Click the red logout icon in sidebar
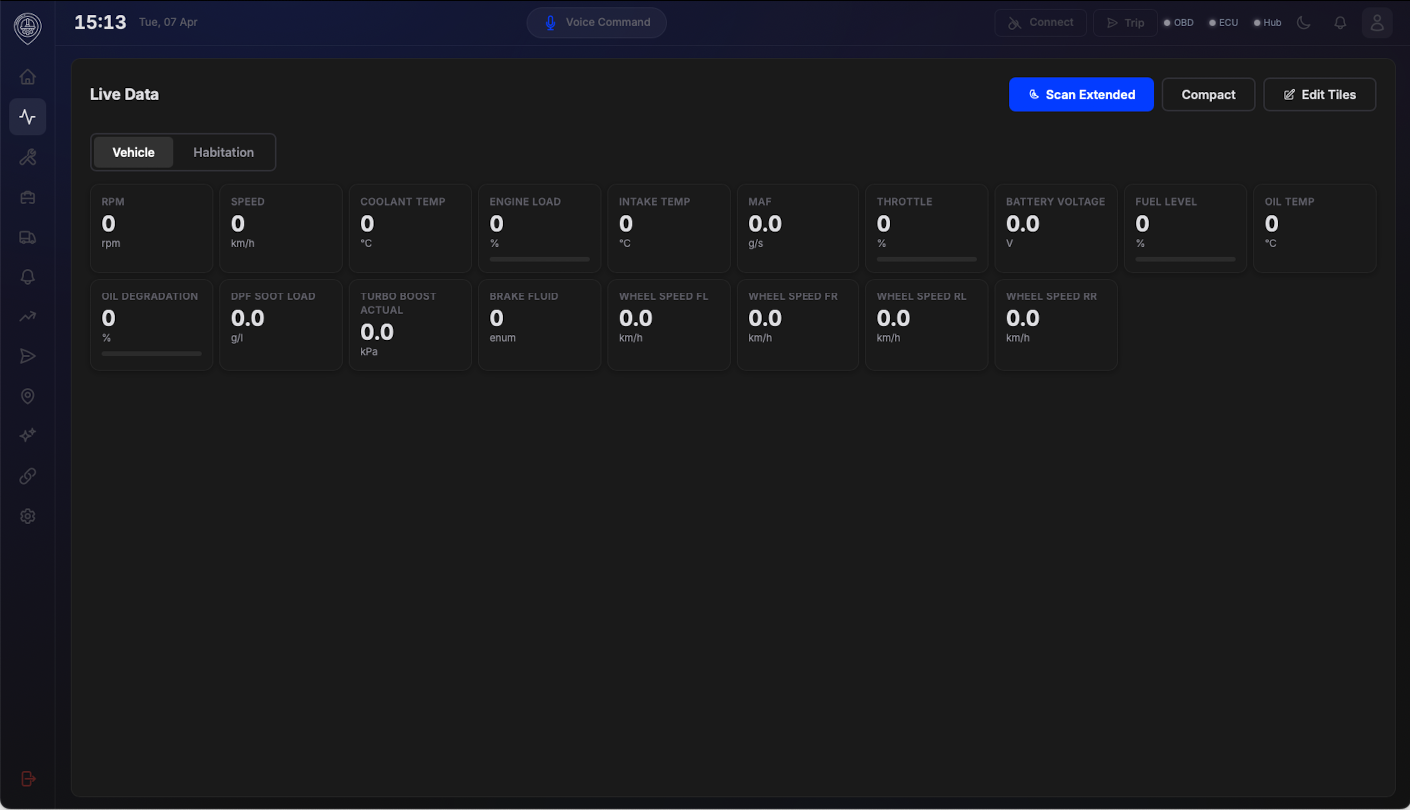 coord(28,778)
